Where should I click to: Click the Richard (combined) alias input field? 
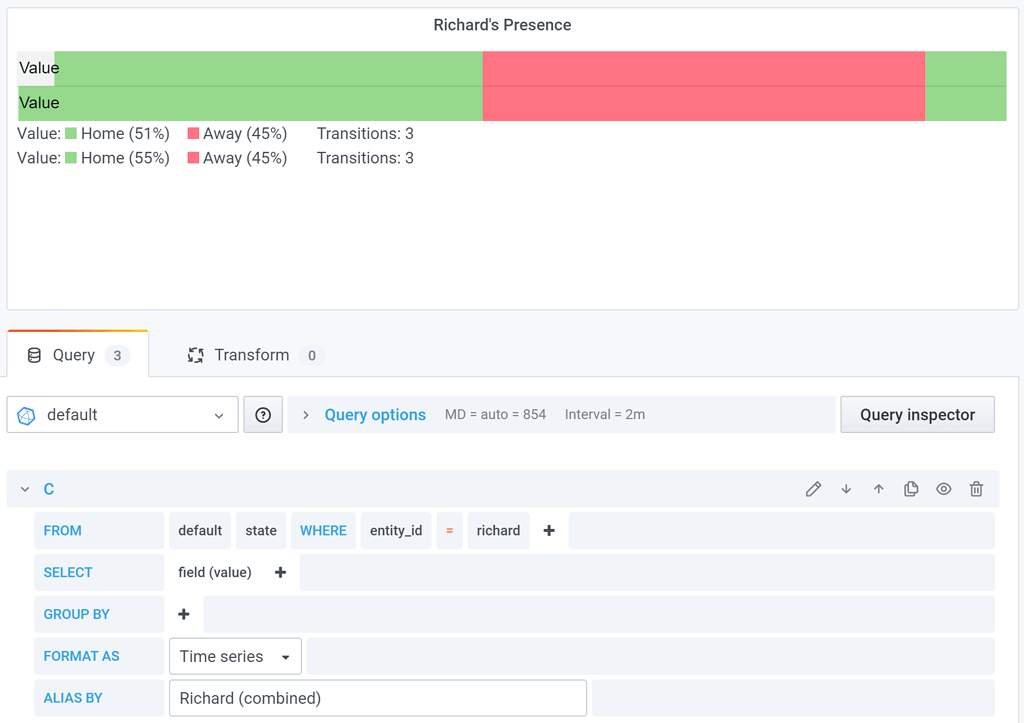pos(377,697)
